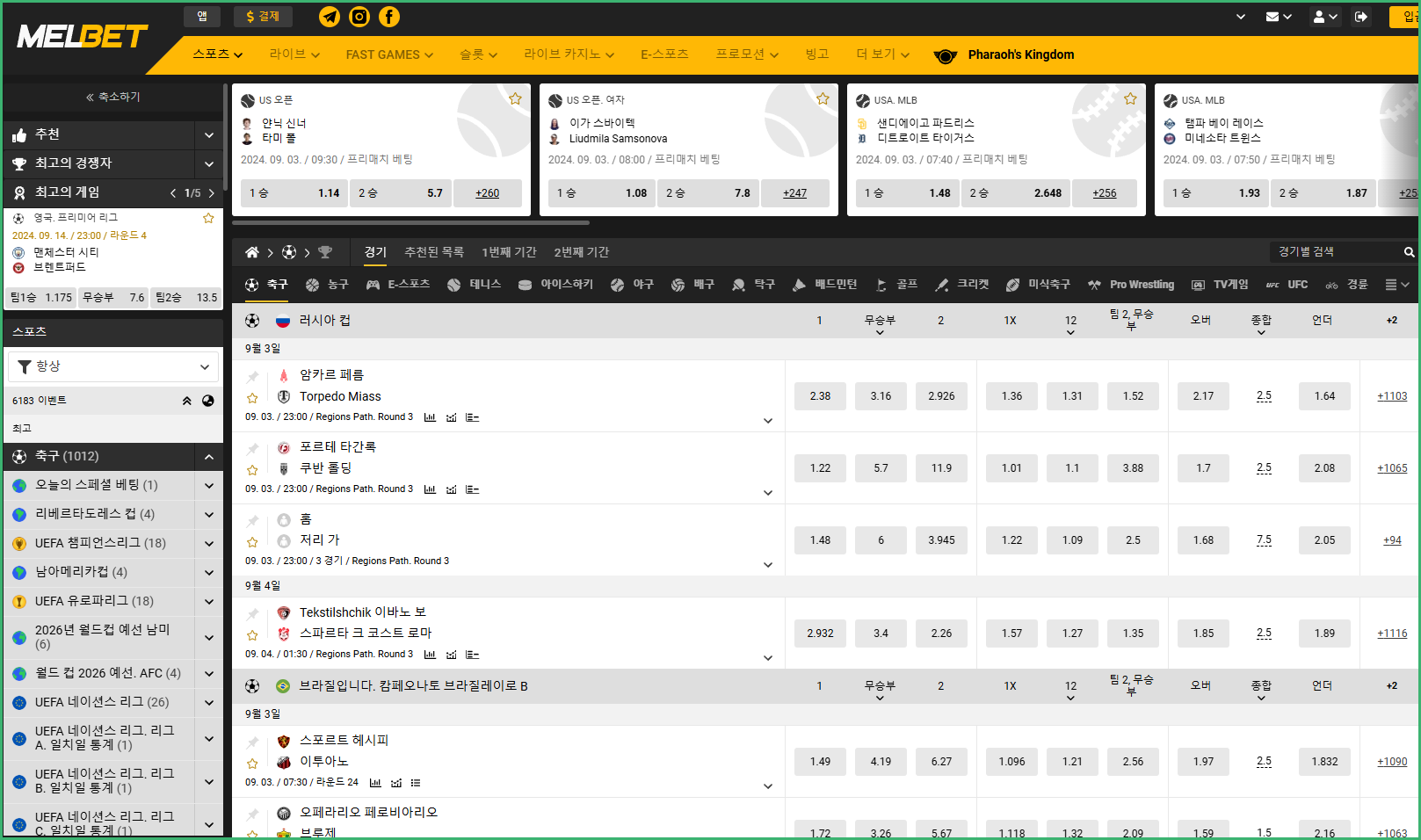The width and height of the screenshot is (1421, 840).
Task: Open the more sports list menu
Action: 1396,285
